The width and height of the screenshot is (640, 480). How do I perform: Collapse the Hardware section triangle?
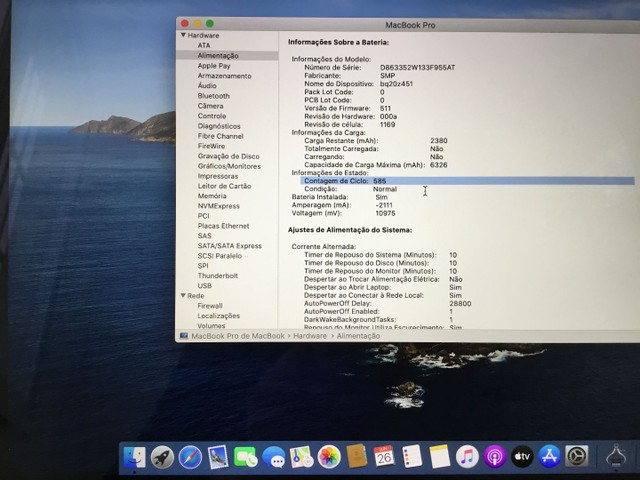tap(183, 35)
